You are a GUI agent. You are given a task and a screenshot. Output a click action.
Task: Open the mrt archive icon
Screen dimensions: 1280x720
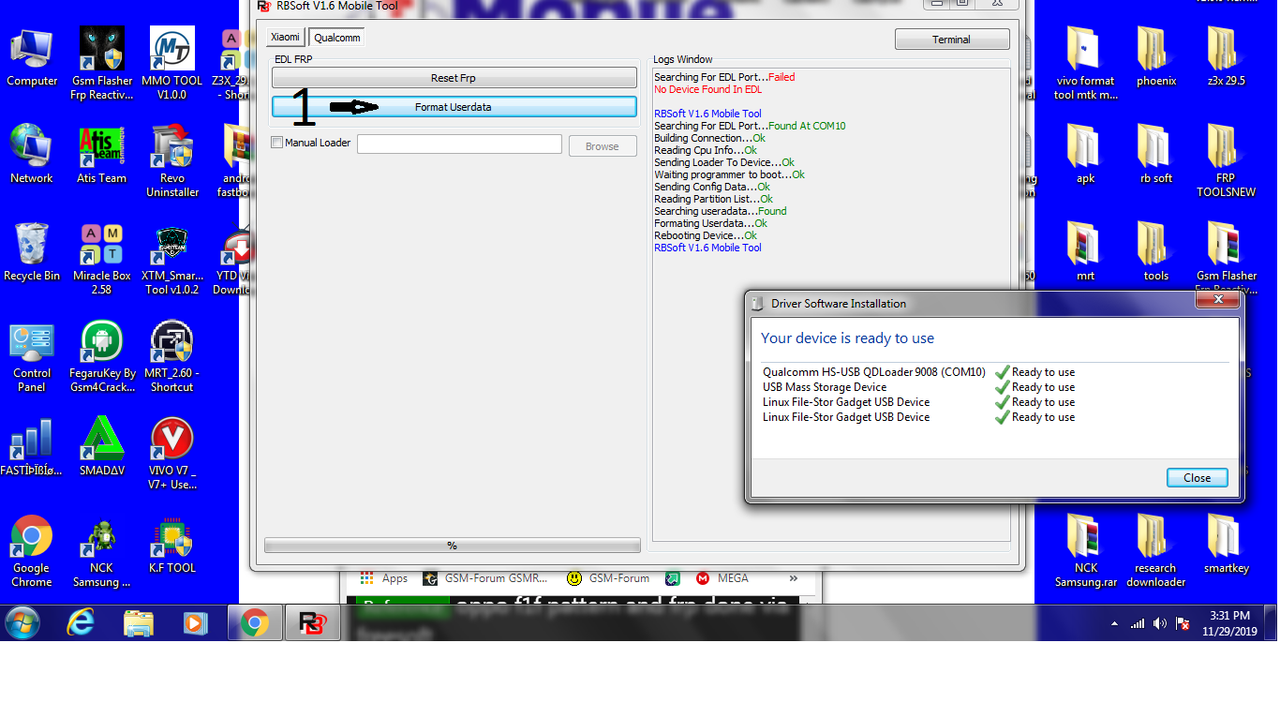[1085, 252]
